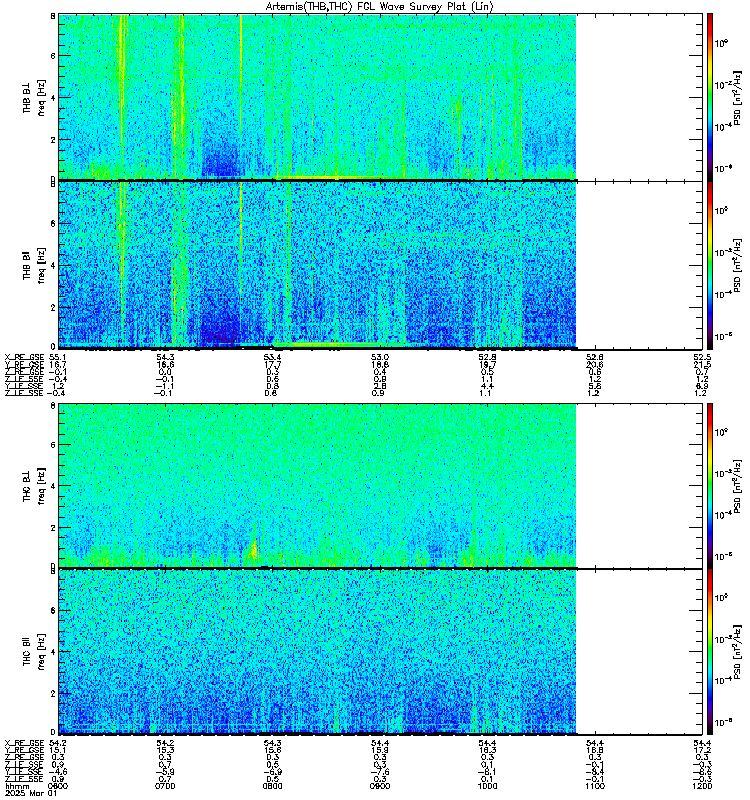
Task: Click the 2025 Mar 01 date label
Action: (x=31, y=793)
